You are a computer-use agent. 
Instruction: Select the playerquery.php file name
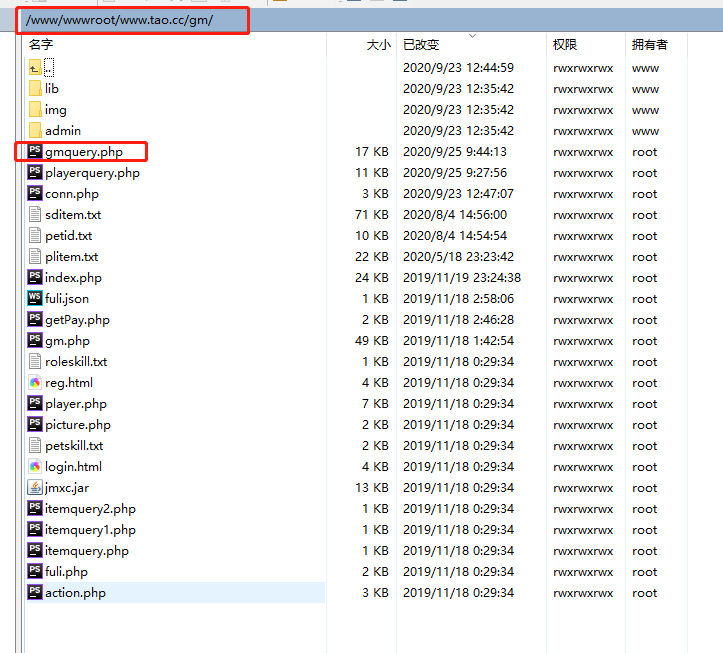tap(92, 173)
